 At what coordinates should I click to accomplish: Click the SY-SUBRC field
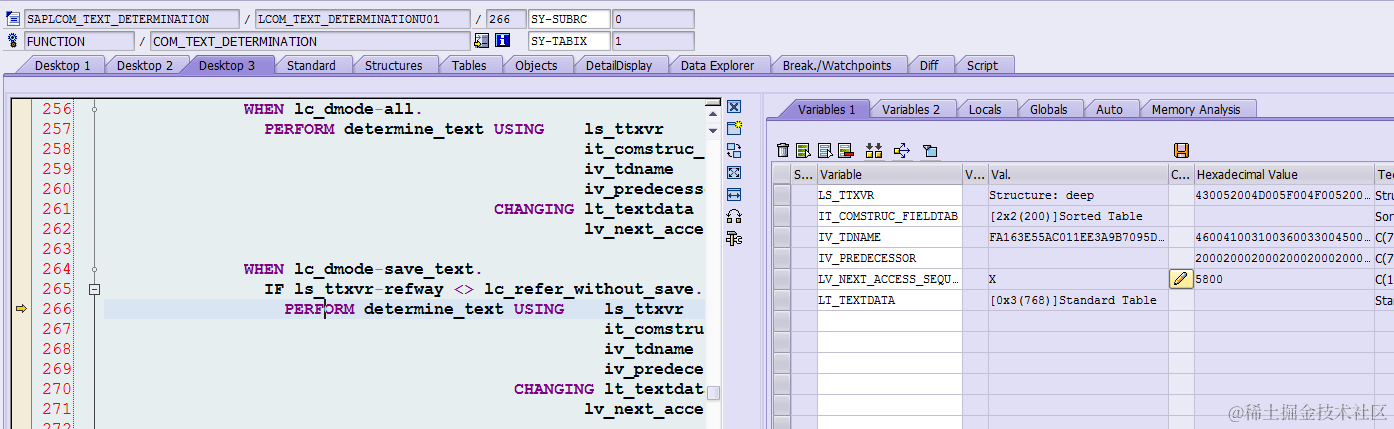pos(569,19)
